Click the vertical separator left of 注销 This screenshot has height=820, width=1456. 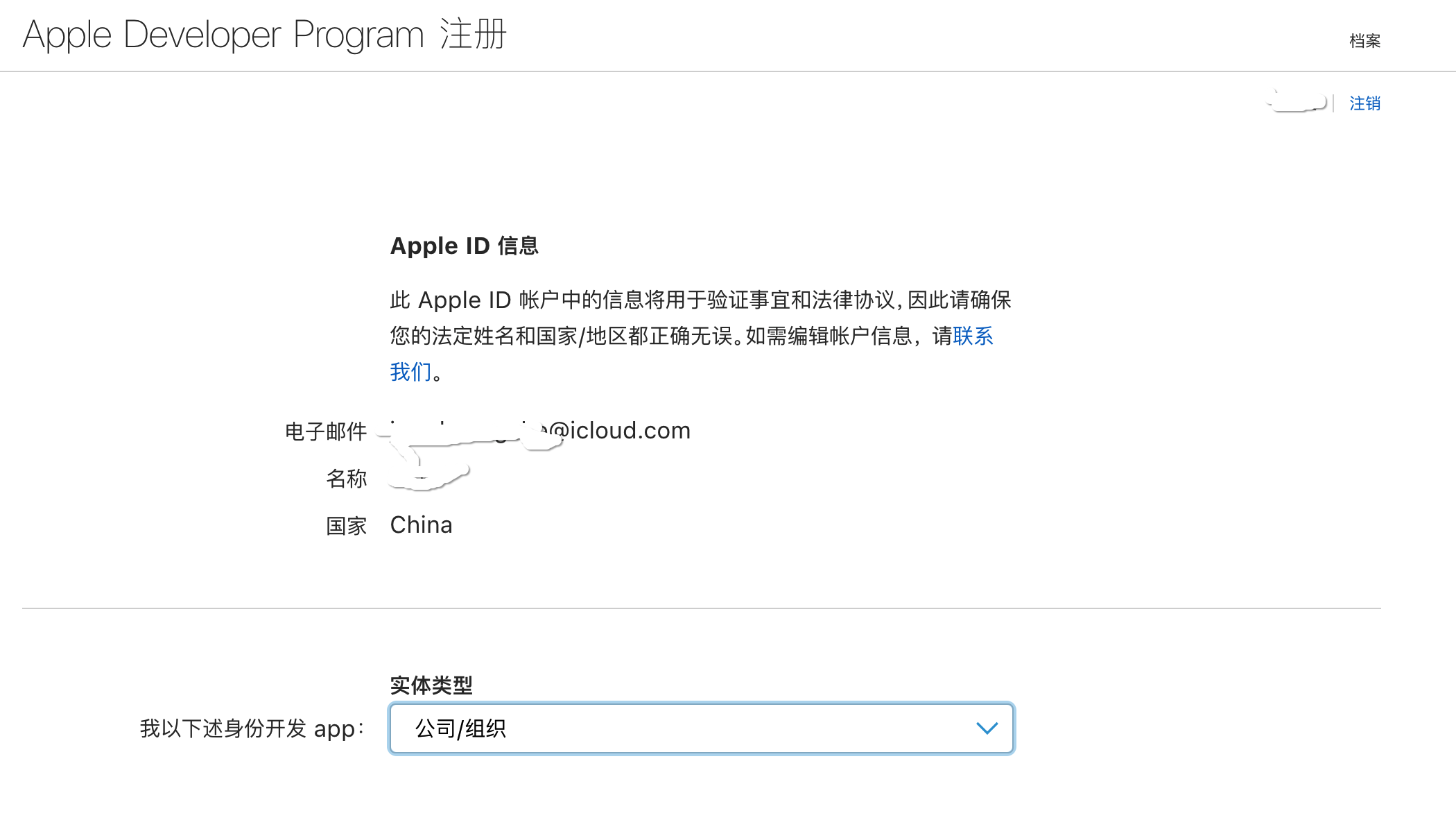coord(1333,103)
